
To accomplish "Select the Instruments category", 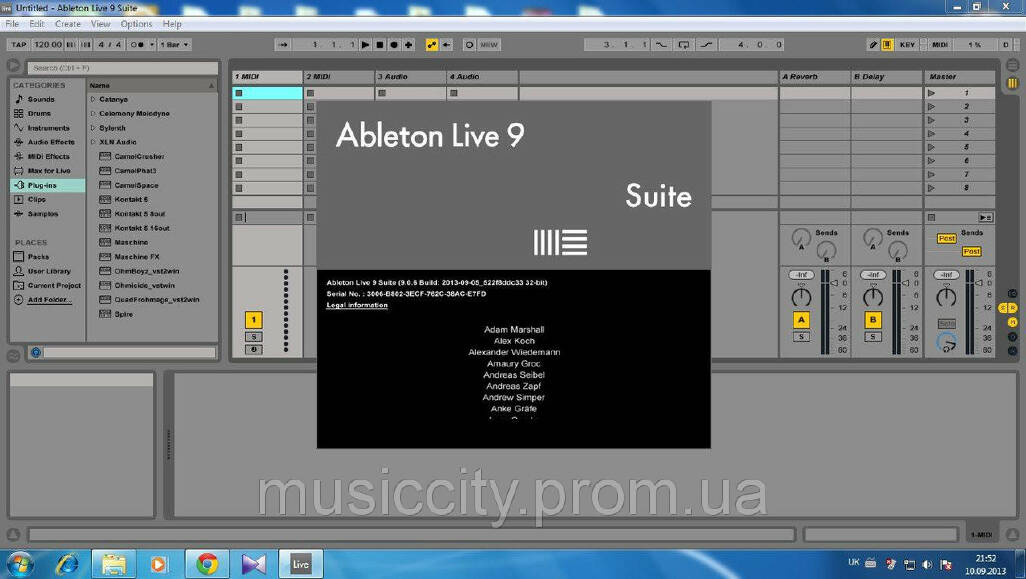I will click(47, 128).
